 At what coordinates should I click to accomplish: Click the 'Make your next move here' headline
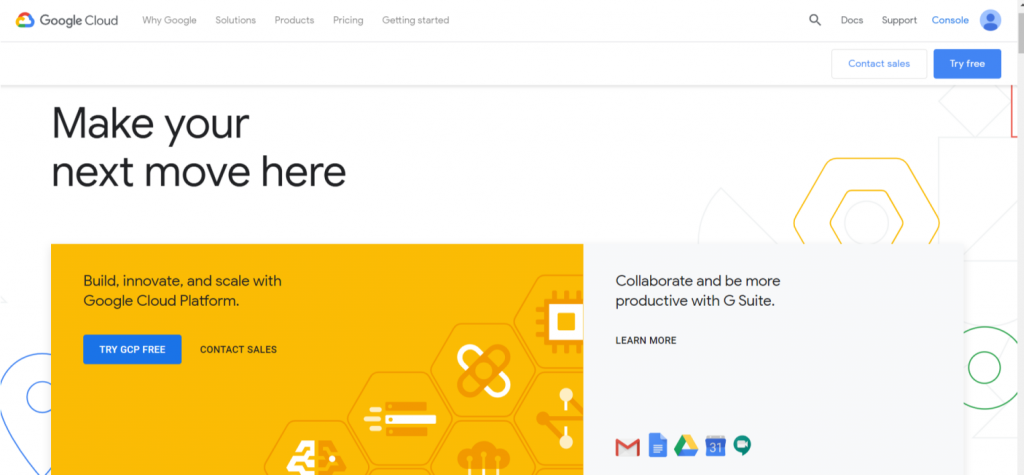tap(199, 147)
